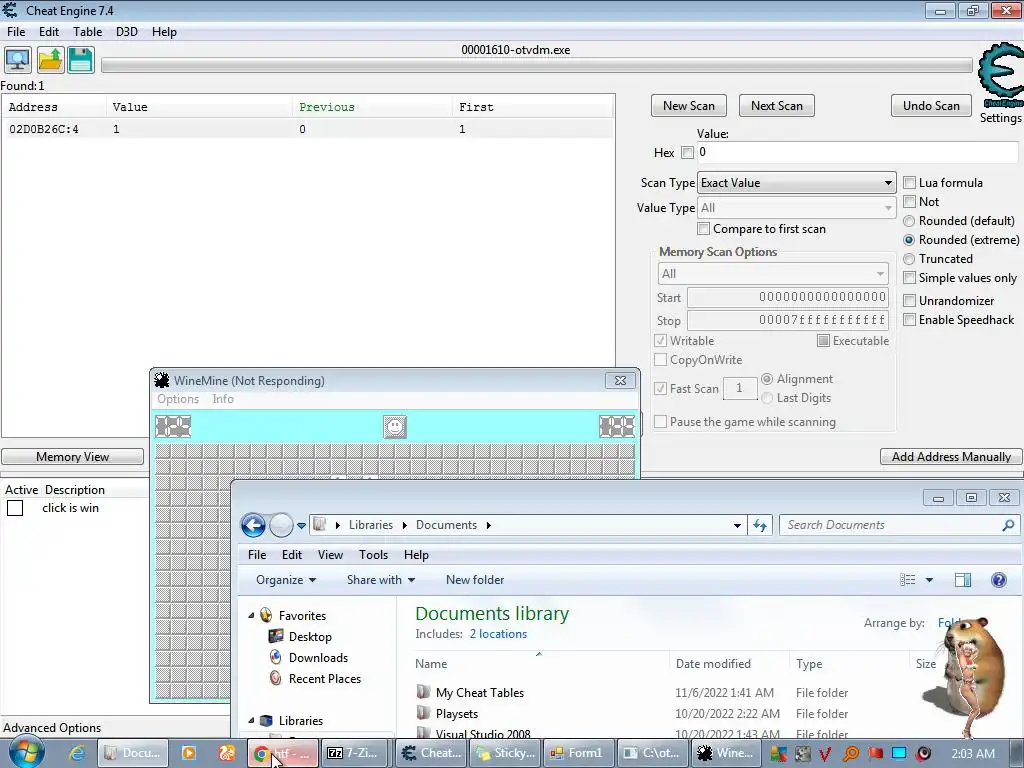
Task: Click the Explorer back arrow button
Action: (253, 525)
